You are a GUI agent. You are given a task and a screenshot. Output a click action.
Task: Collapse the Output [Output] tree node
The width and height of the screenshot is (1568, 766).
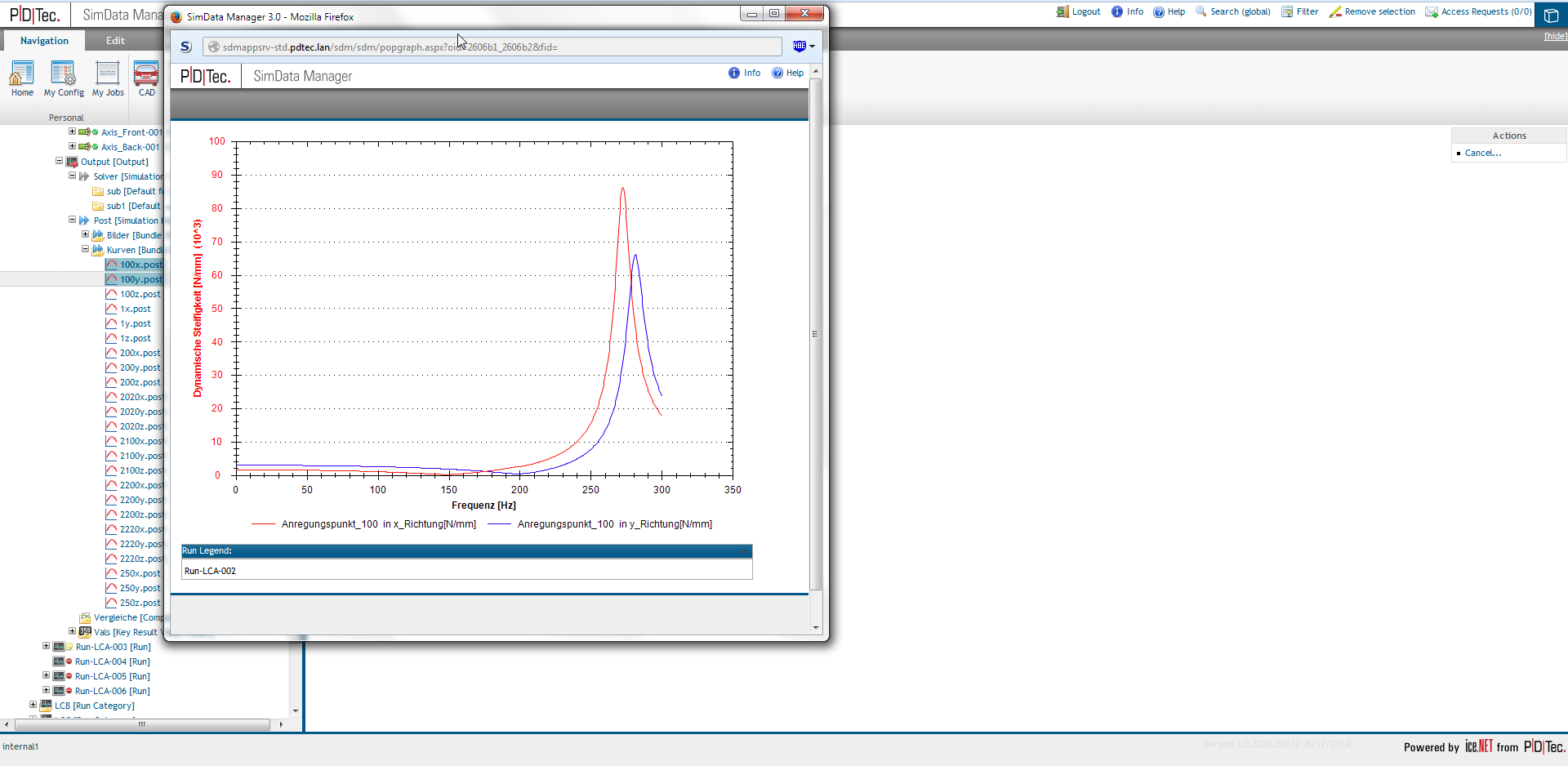(x=60, y=161)
